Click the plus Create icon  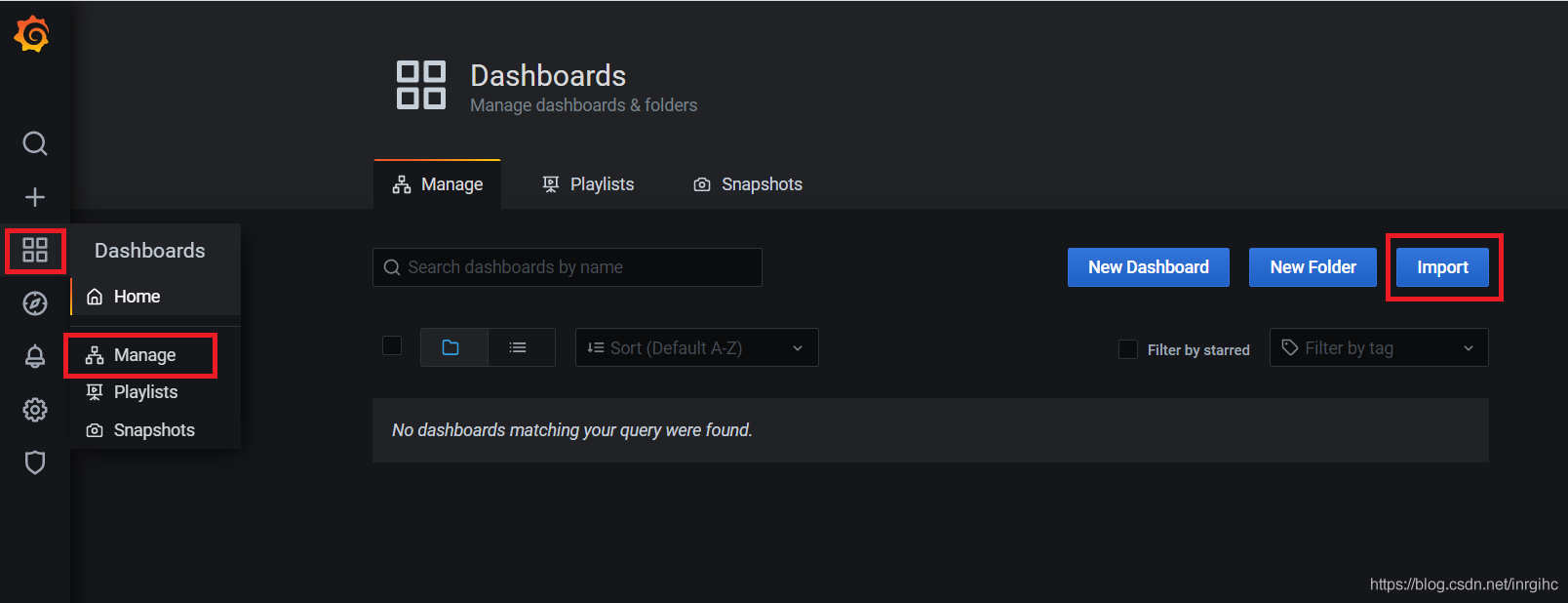click(35, 197)
